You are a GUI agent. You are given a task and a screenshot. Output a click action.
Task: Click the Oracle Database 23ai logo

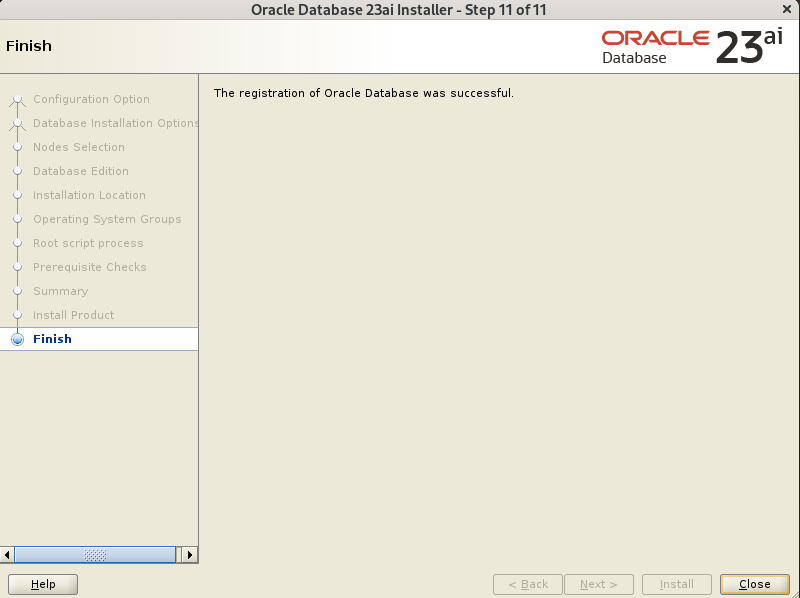tap(692, 47)
